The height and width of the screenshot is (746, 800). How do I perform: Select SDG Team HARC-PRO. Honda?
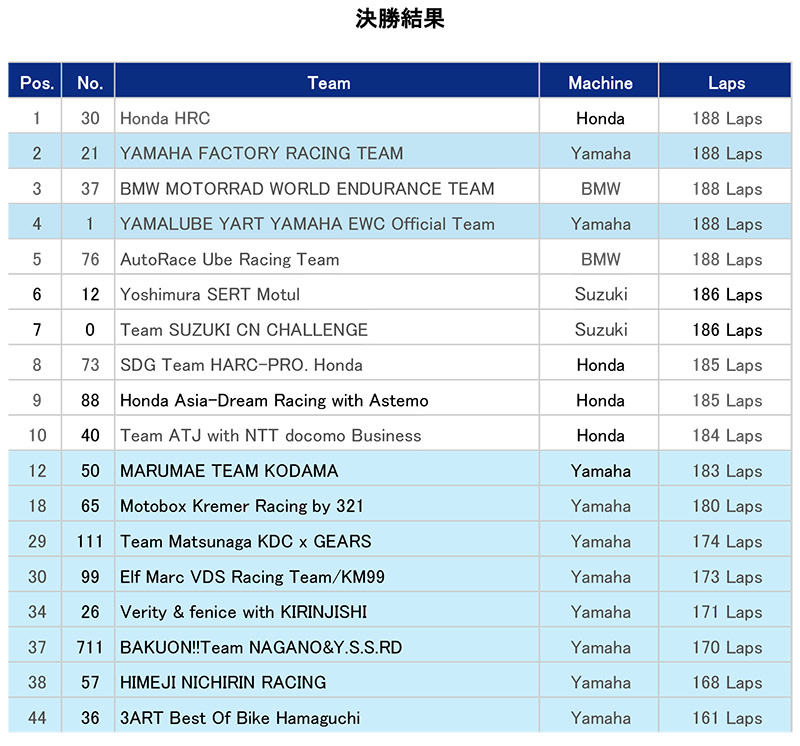coord(241,365)
